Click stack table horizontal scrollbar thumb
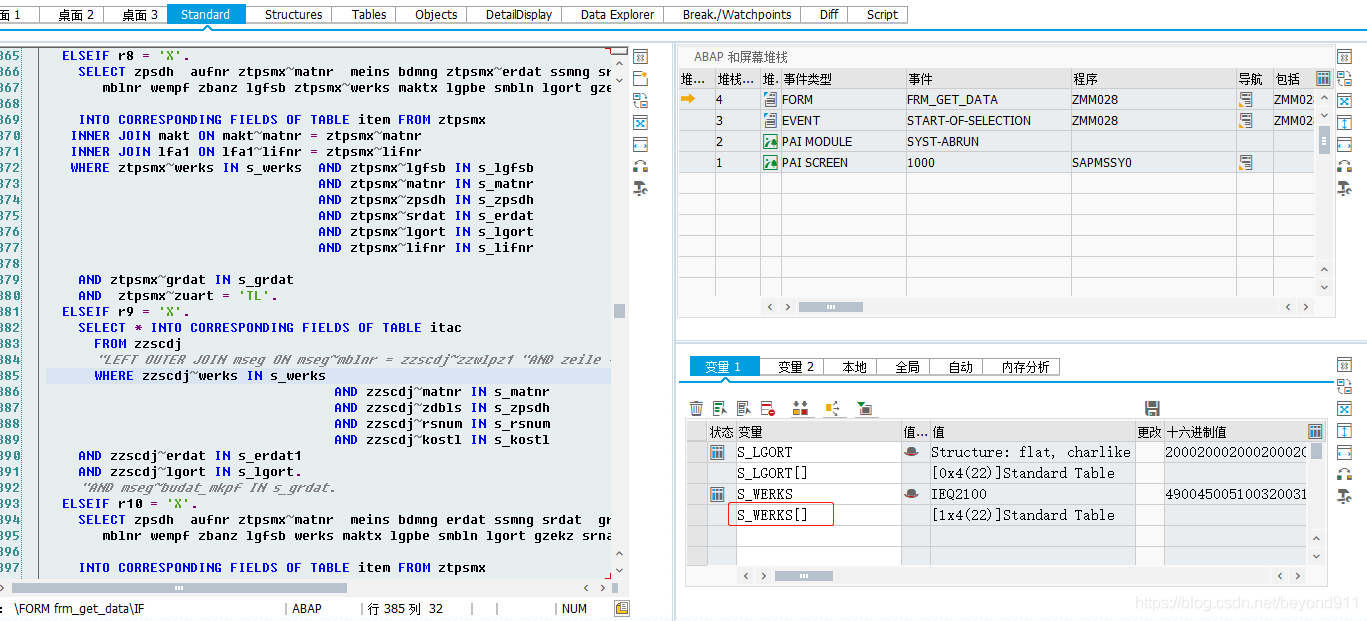The image size is (1367, 621). point(830,307)
